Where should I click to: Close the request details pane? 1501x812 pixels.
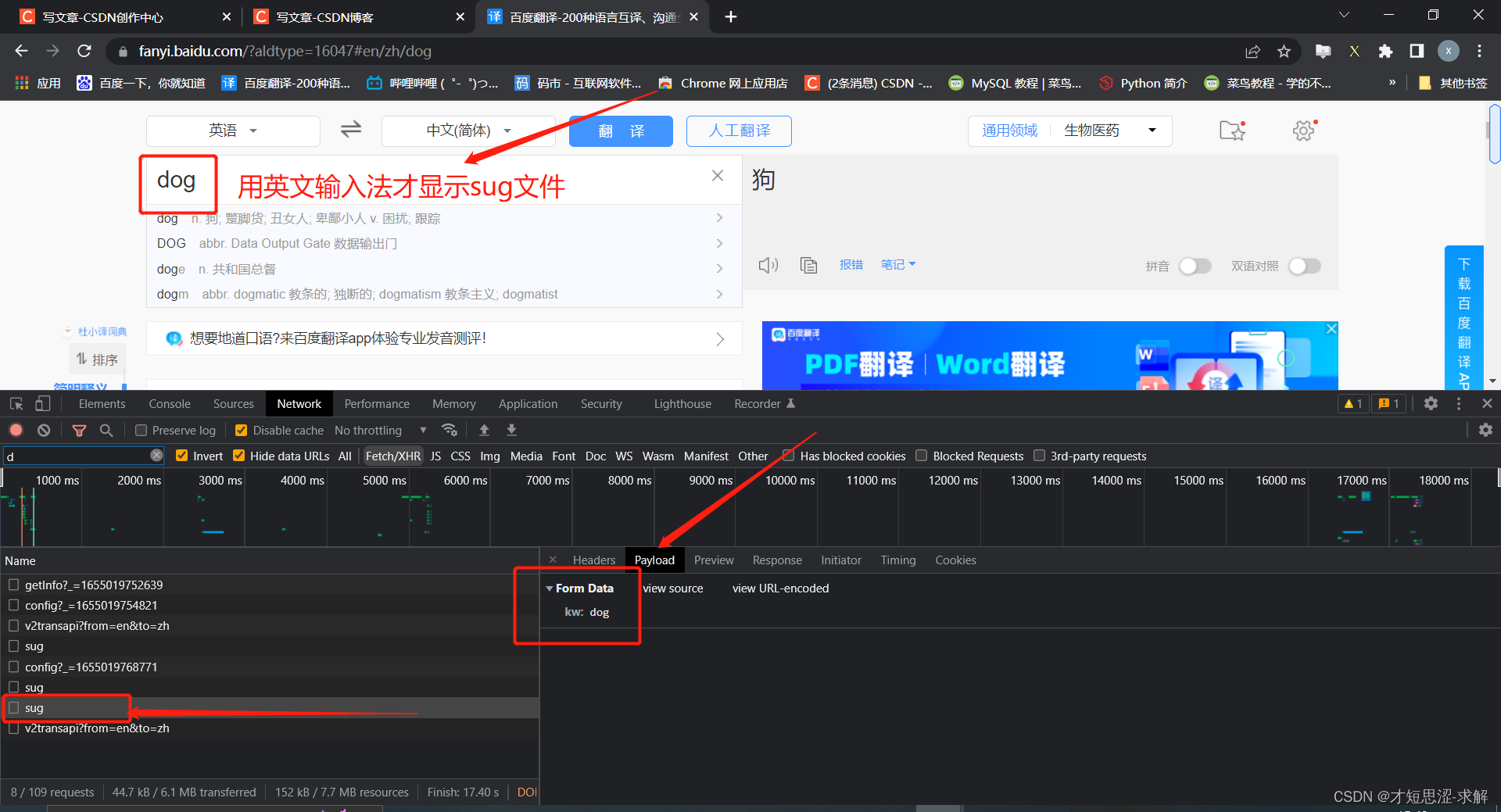(x=553, y=560)
